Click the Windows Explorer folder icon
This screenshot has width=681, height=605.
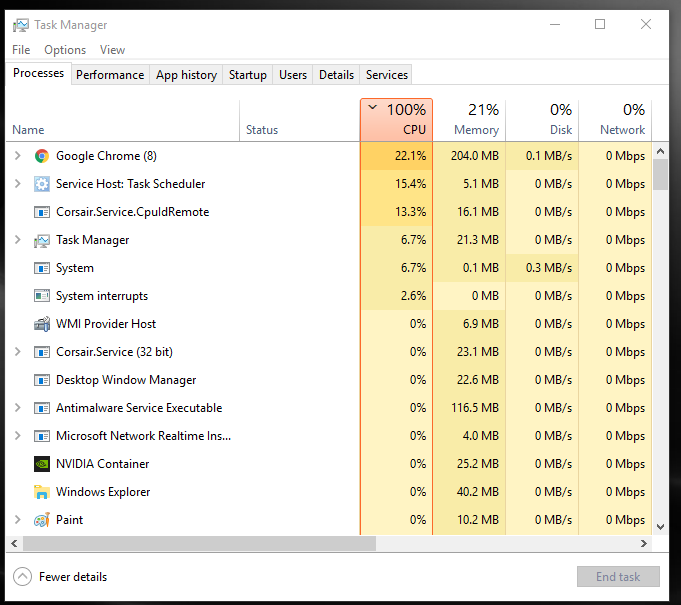(42, 492)
